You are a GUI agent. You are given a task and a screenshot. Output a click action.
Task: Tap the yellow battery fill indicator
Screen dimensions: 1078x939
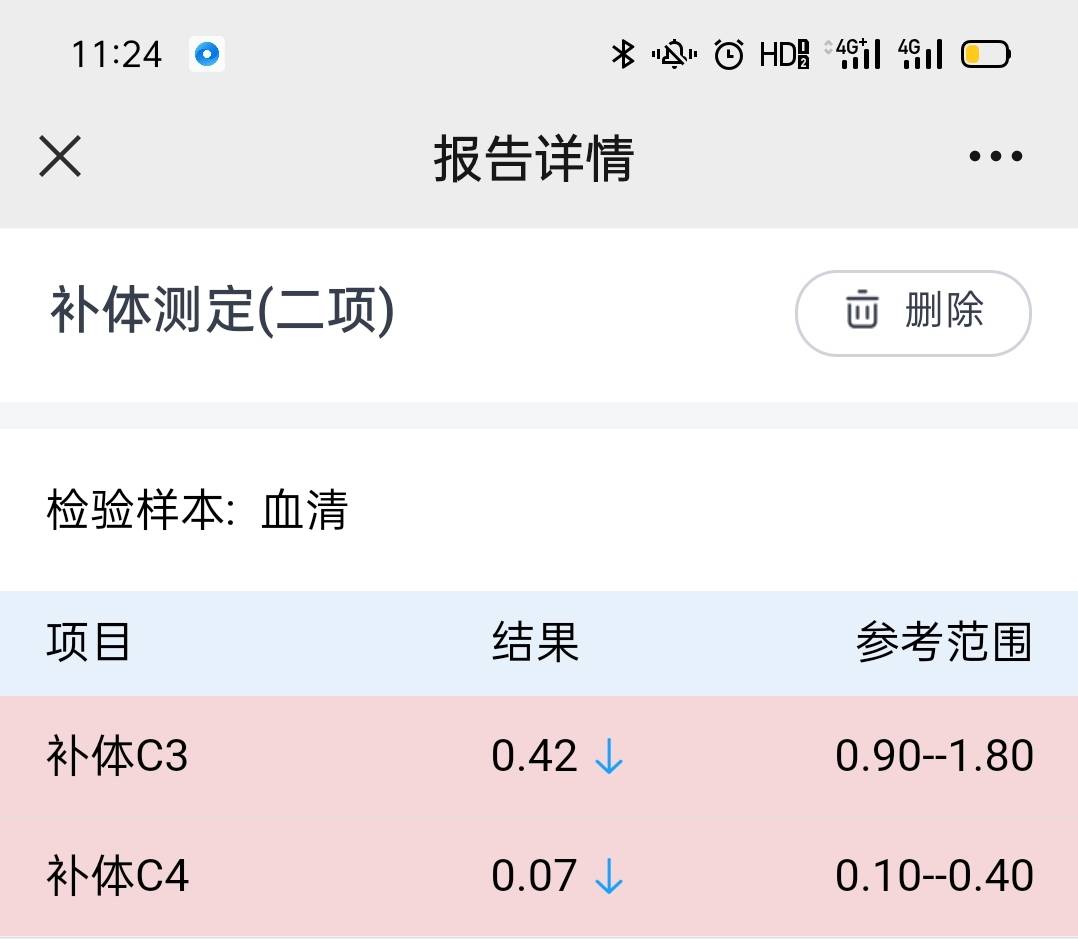coord(972,55)
